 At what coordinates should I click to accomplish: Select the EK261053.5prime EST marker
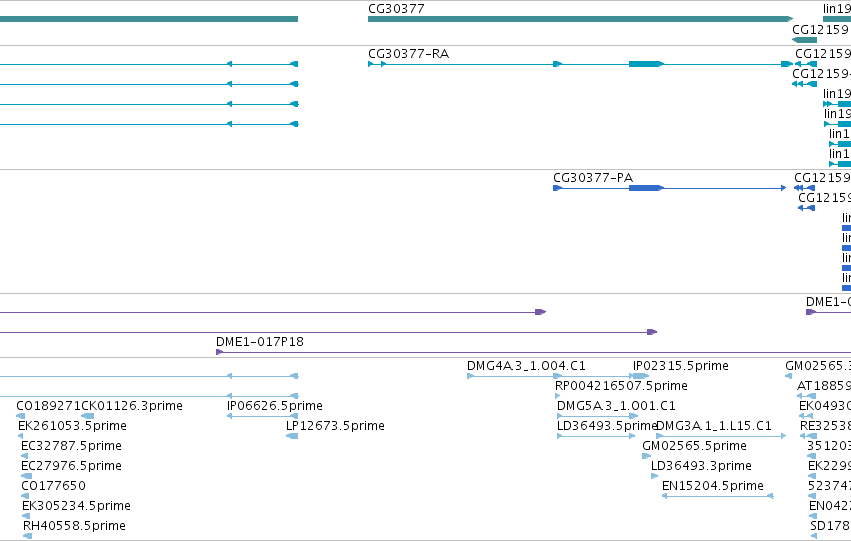tap(22, 436)
